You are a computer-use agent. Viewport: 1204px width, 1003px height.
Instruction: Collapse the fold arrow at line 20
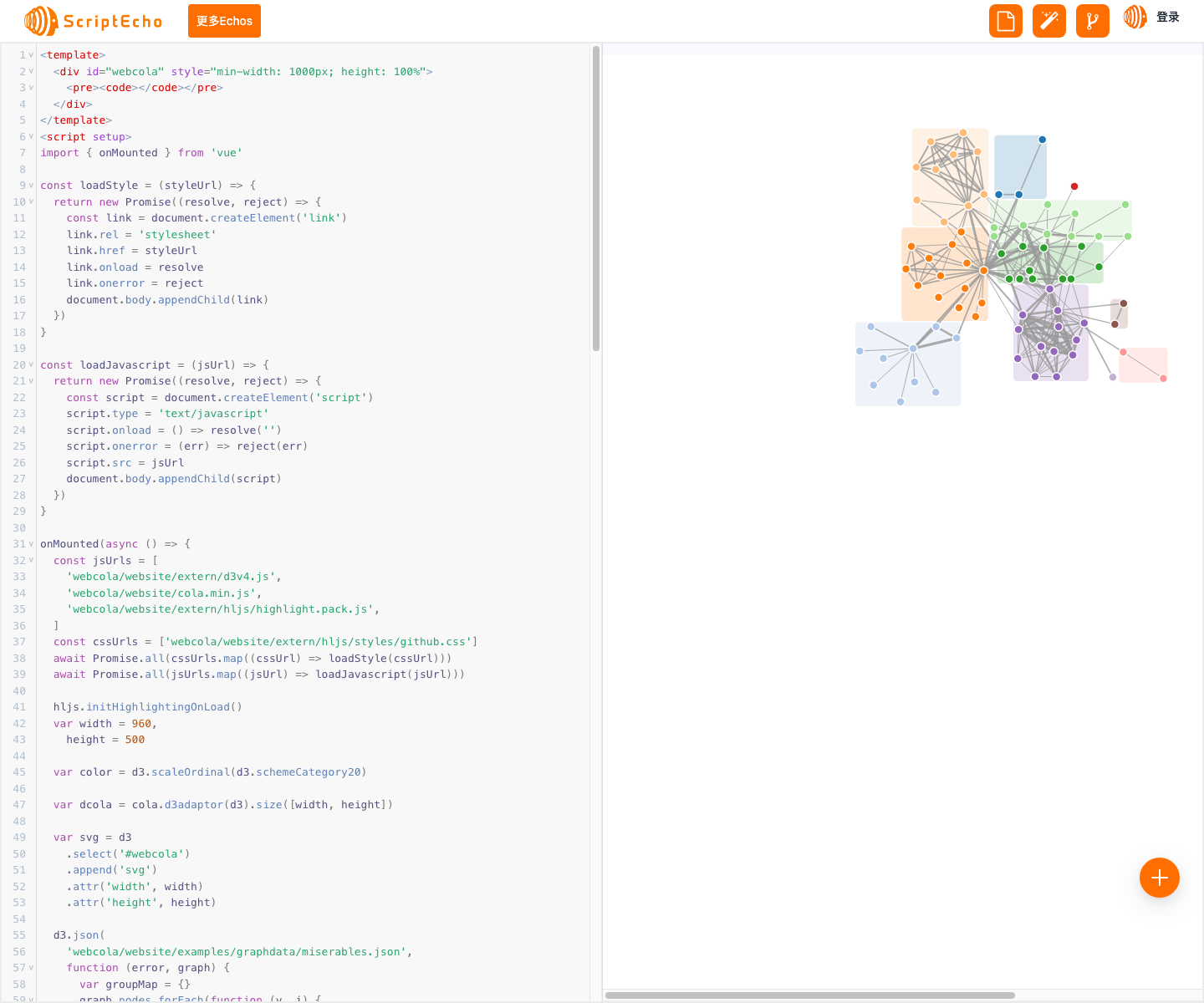pyautogui.click(x=32, y=365)
